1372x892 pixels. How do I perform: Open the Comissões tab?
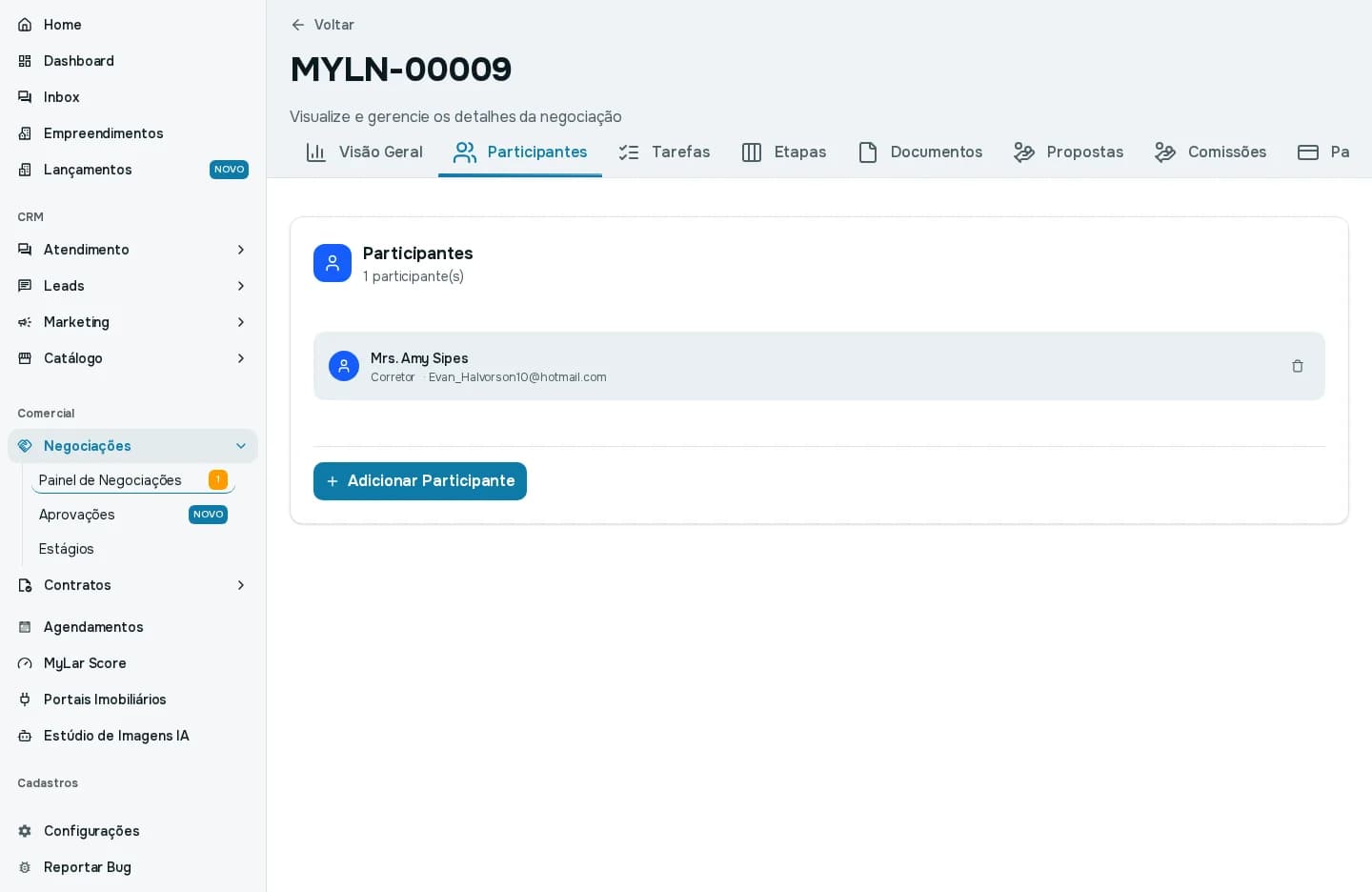[1211, 152]
